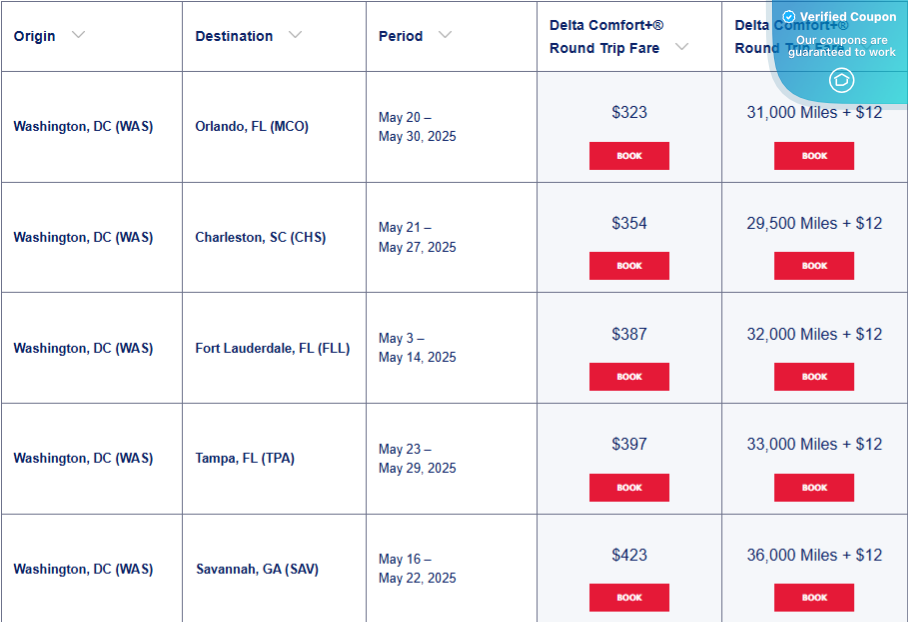Book the $354 Charleston round trip fare

(629, 265)
